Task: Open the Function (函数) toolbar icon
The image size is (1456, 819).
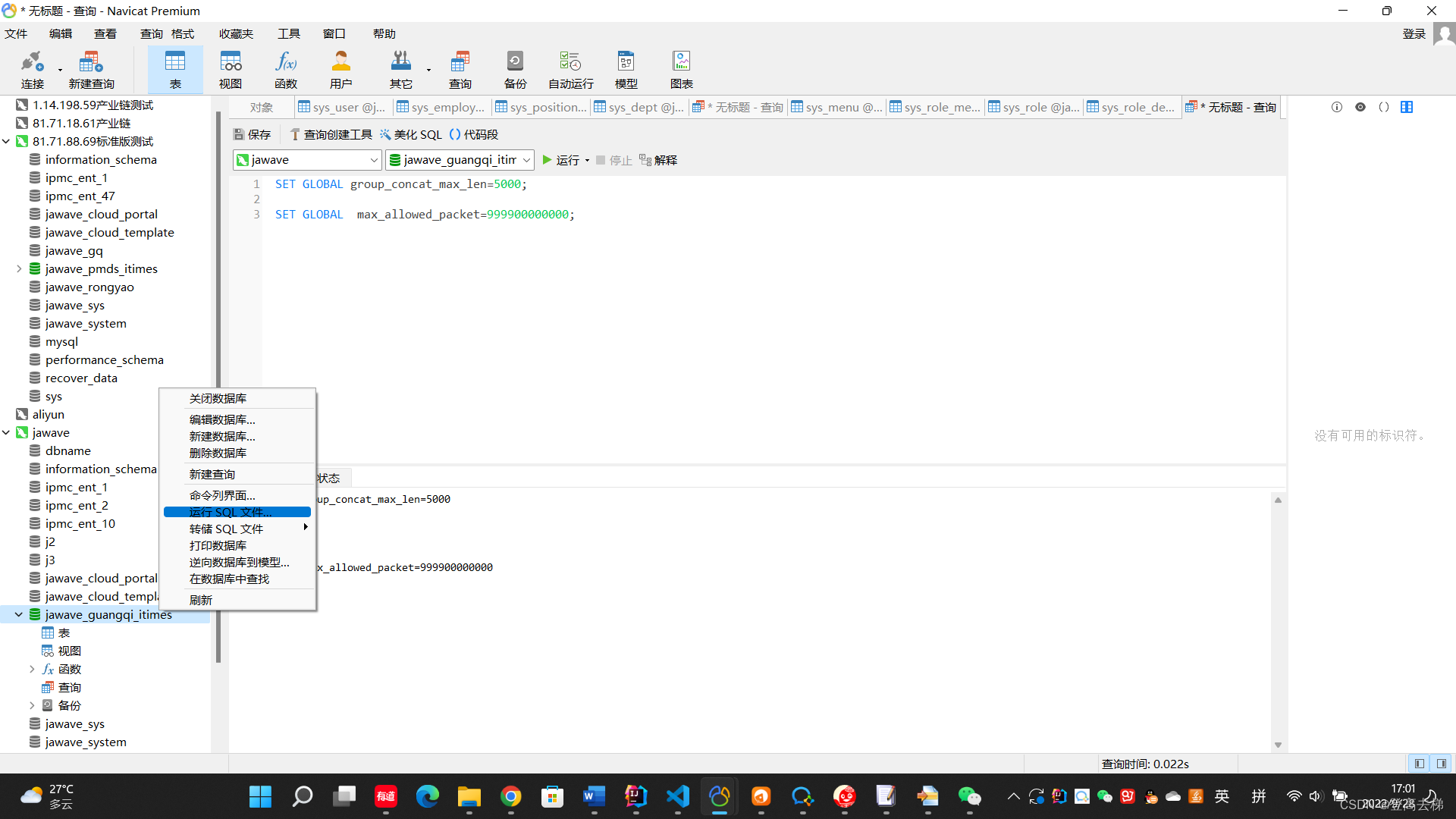Action: point(286,69)
